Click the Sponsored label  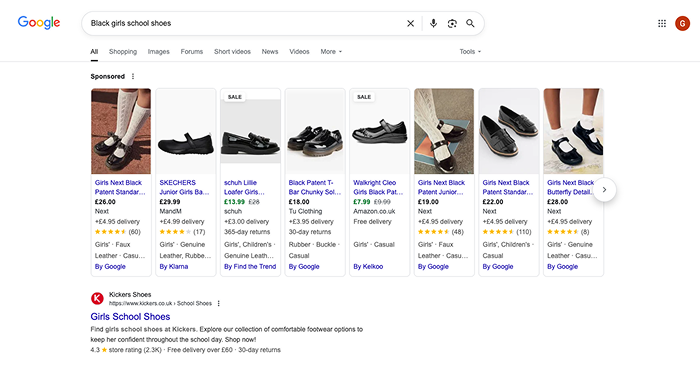[x=108, y=76]
